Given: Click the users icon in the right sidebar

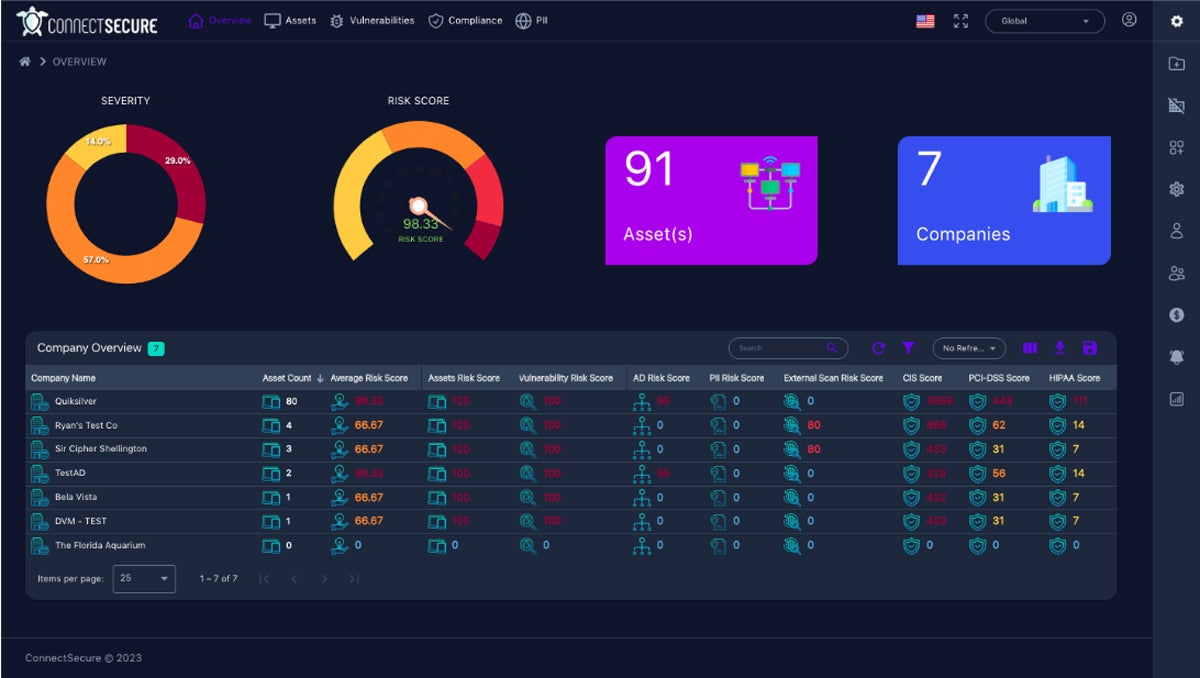Looking at the screenshot, I should [1177, 272].
